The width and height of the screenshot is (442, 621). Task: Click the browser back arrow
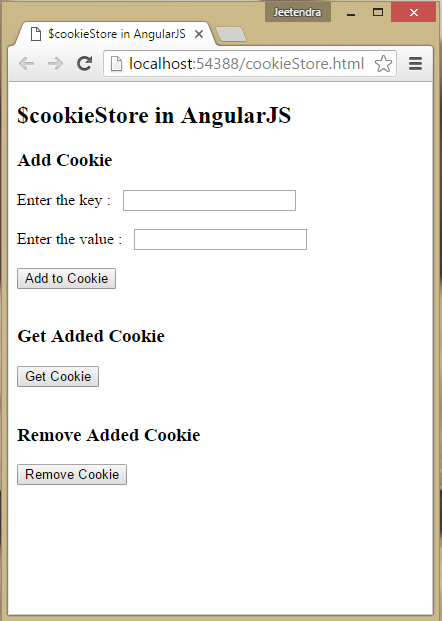point(27,63)
